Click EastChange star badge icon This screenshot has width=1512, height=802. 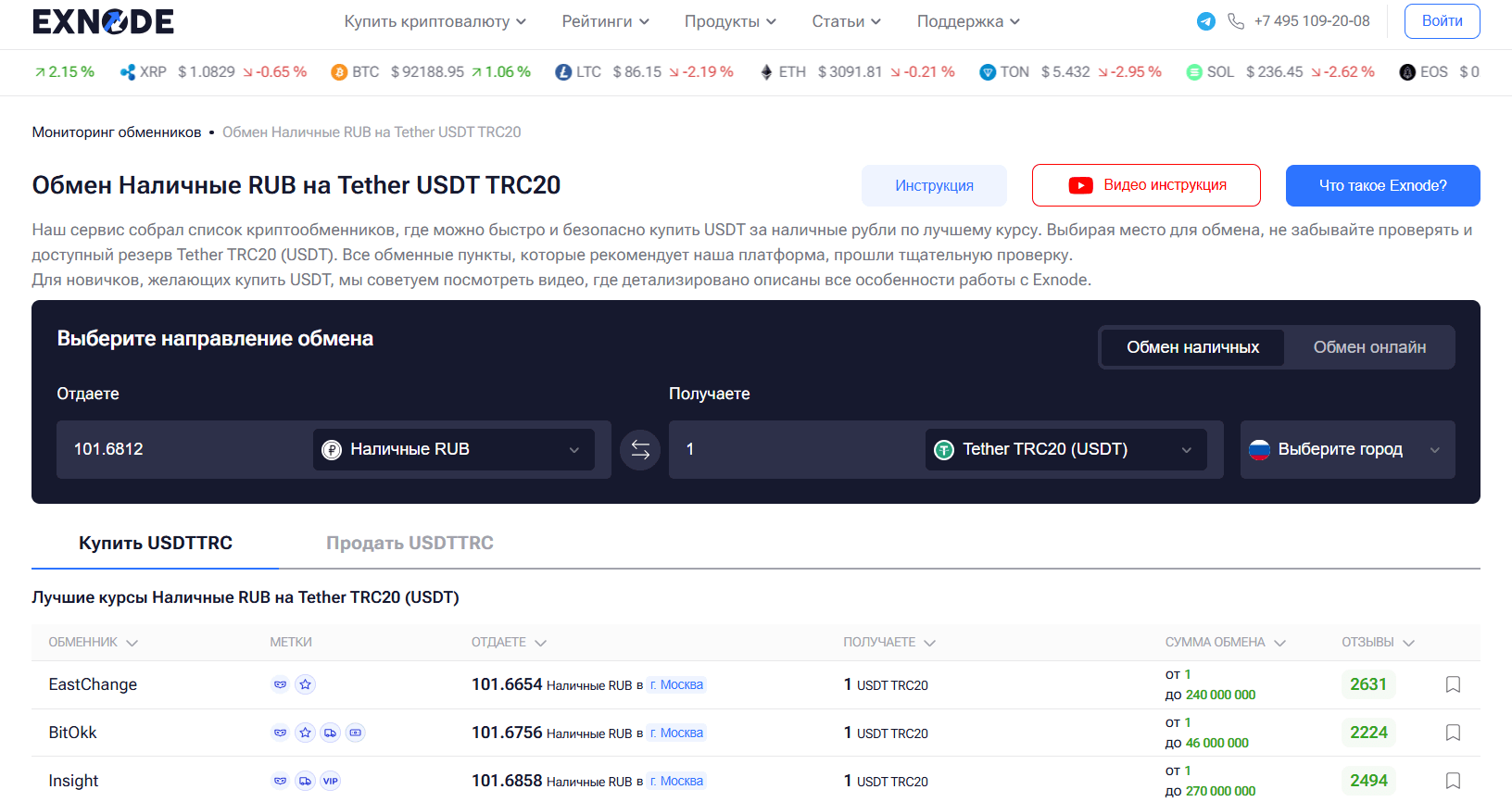[x=305, y=684]
